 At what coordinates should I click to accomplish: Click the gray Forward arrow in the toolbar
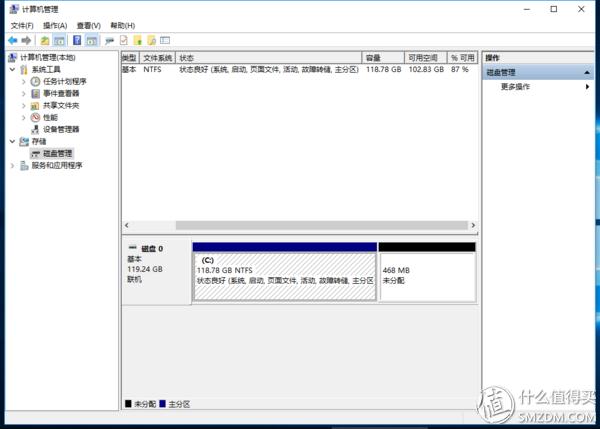point(26,40)
